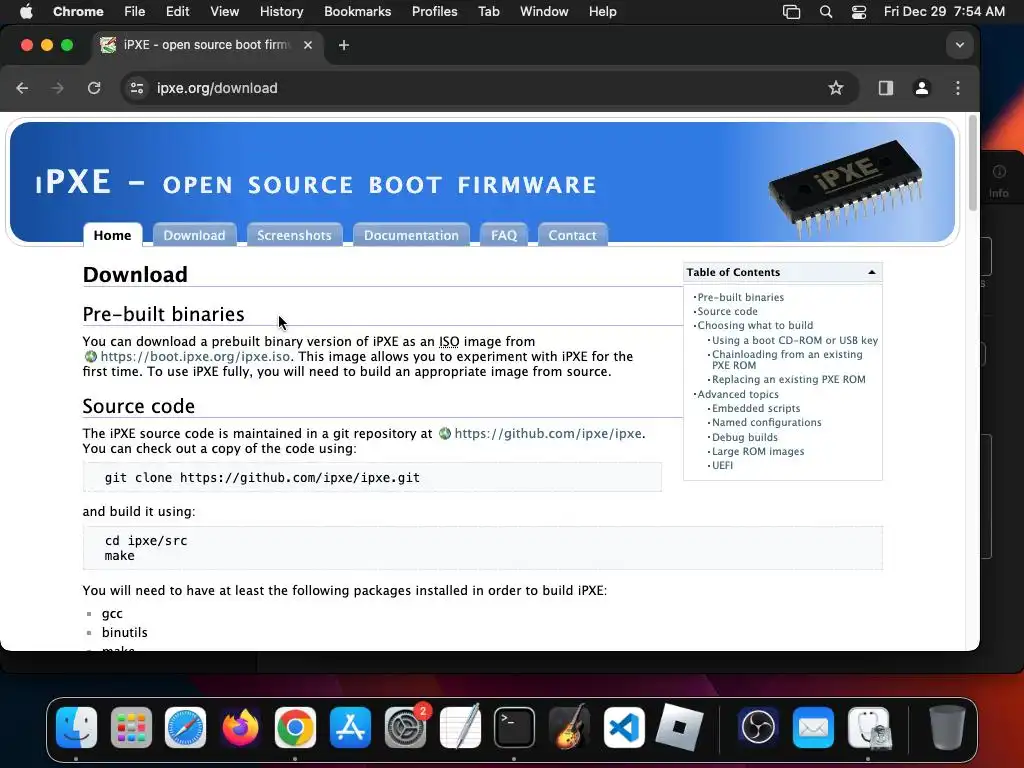
Task: Open the Edit menu
Action: click(x=177, y=11)
